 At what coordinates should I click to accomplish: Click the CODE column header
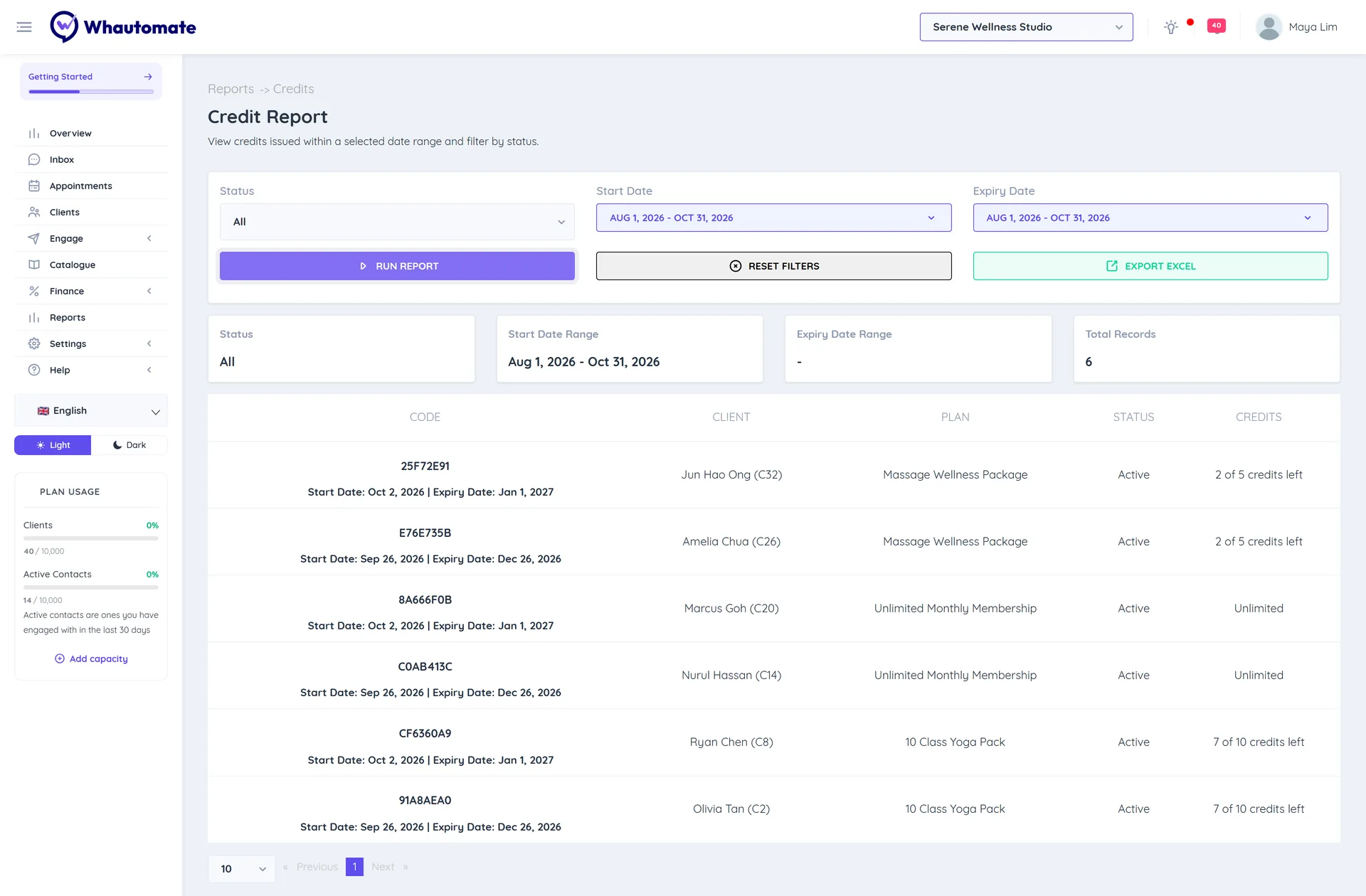point(425,417)
